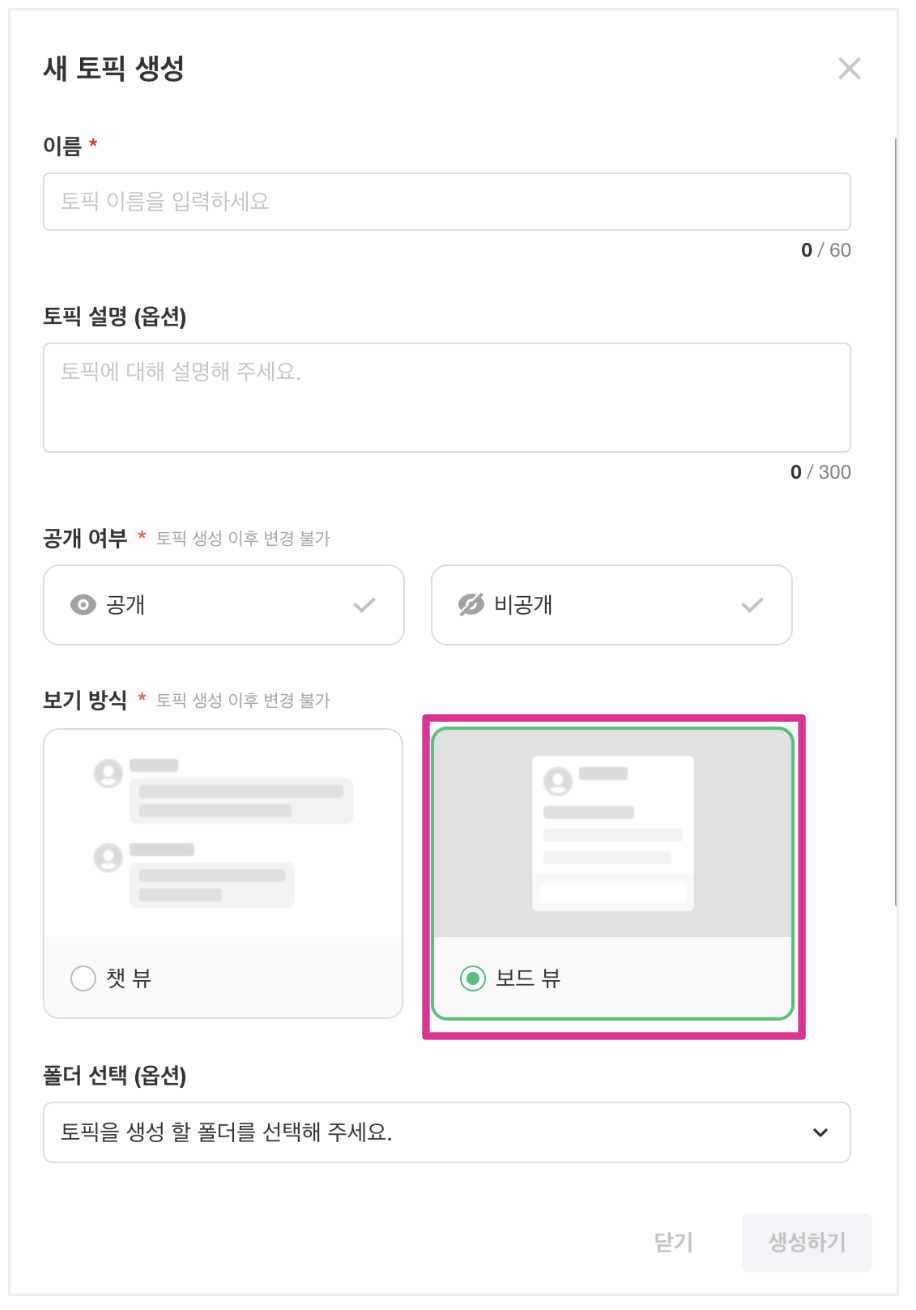Image resolution: width=916 pixels, height=1310 pixels.
Task: Click the 닫기 button
Action: pos(673,1242)
